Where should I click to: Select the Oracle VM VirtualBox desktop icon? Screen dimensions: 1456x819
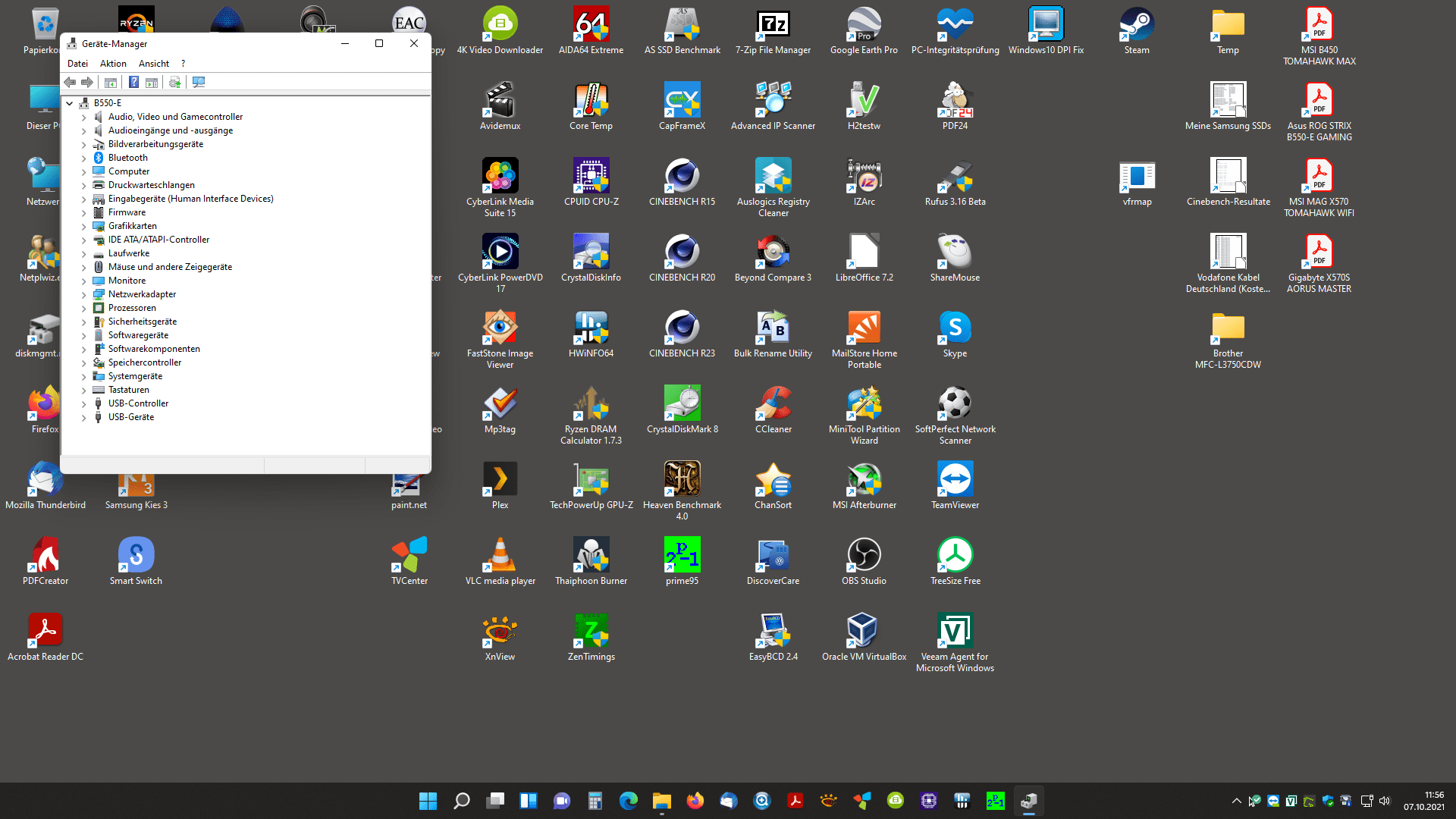864,638
